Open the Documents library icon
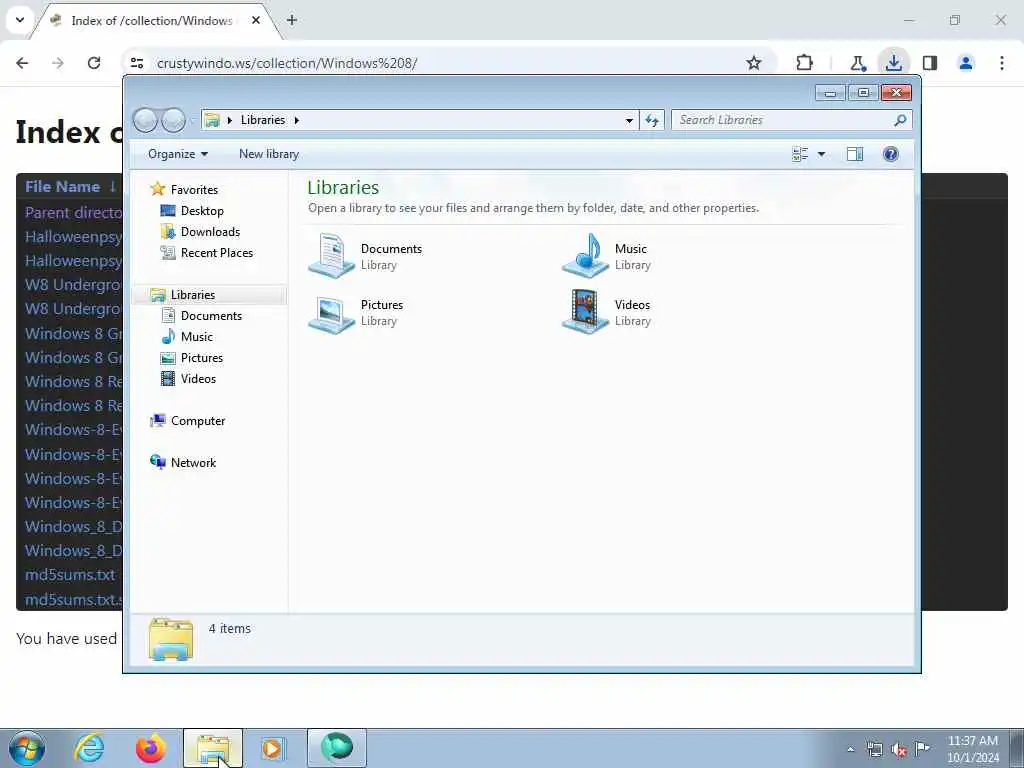 332,255
